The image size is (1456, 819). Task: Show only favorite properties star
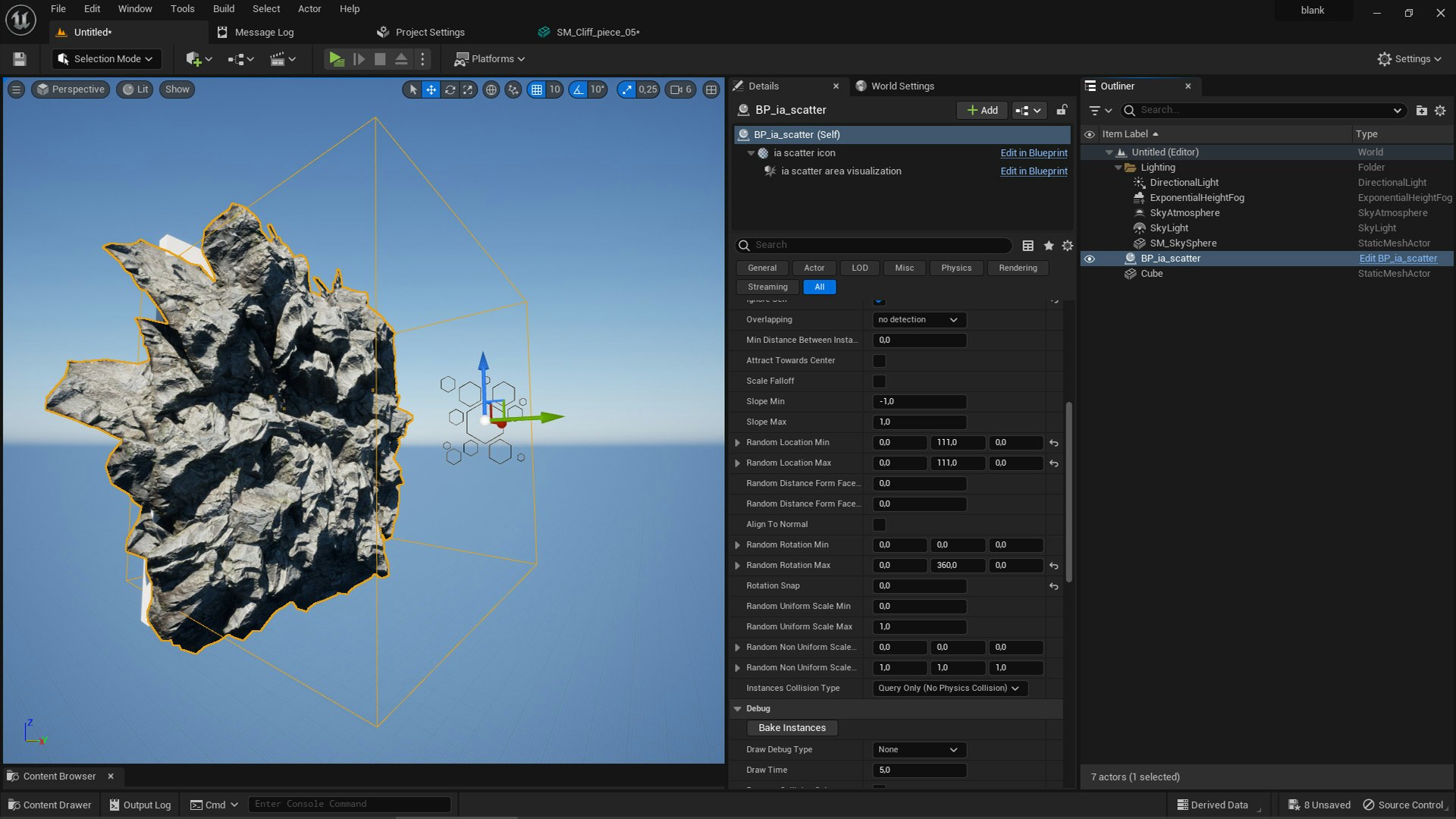point(1049,246)
